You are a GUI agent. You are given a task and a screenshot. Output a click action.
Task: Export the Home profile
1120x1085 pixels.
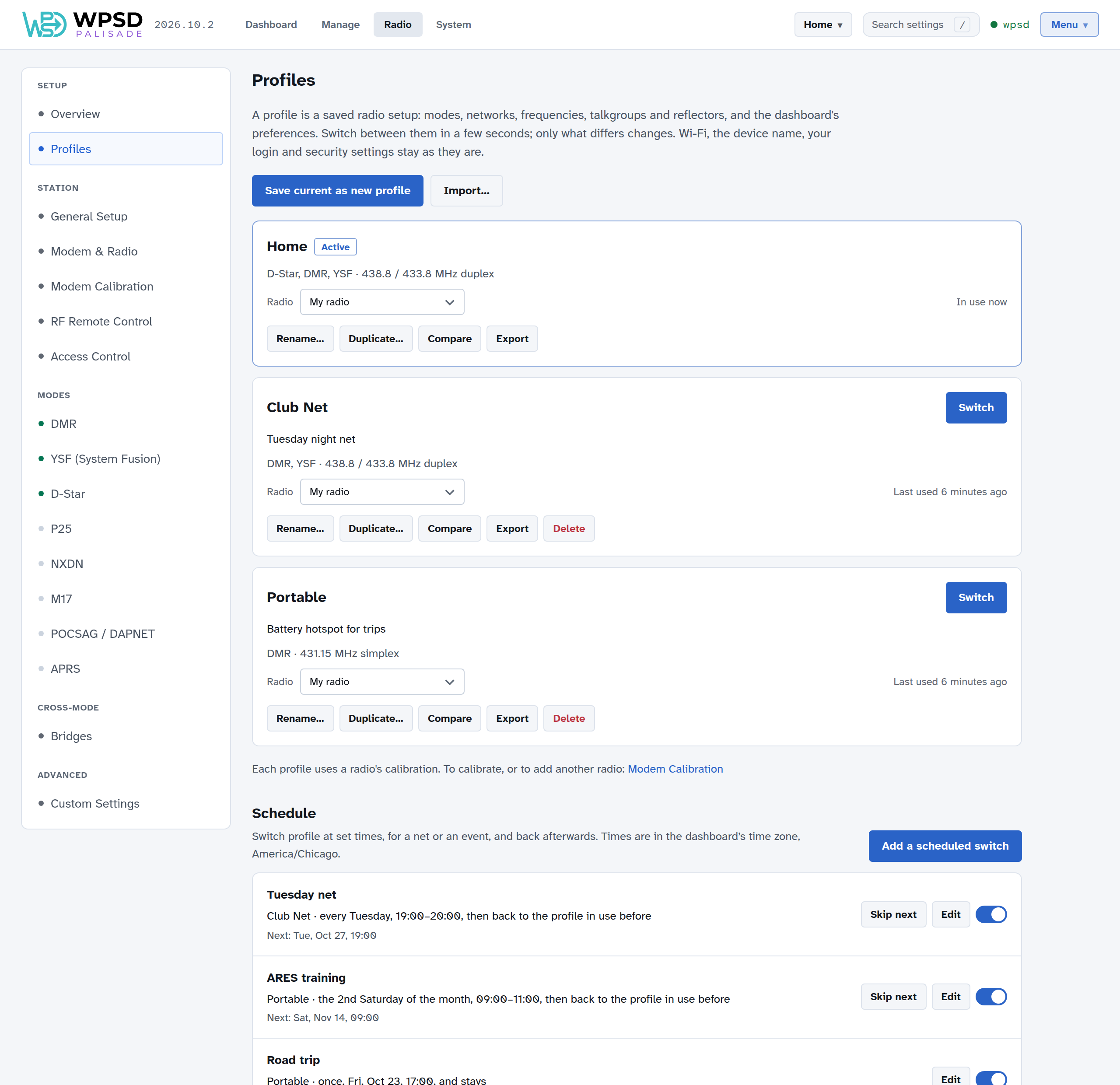[512, 339]
